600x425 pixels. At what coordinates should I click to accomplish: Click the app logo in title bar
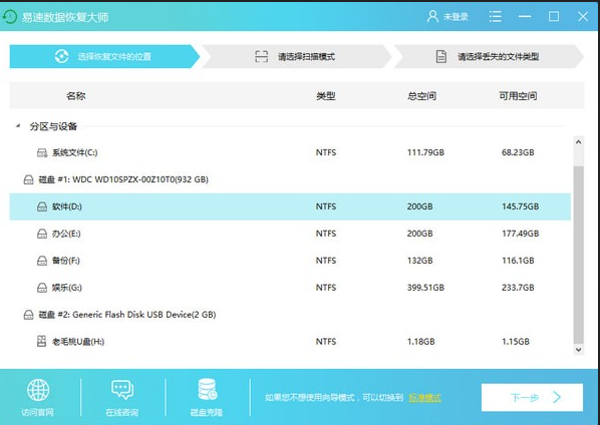pos(15,16)
